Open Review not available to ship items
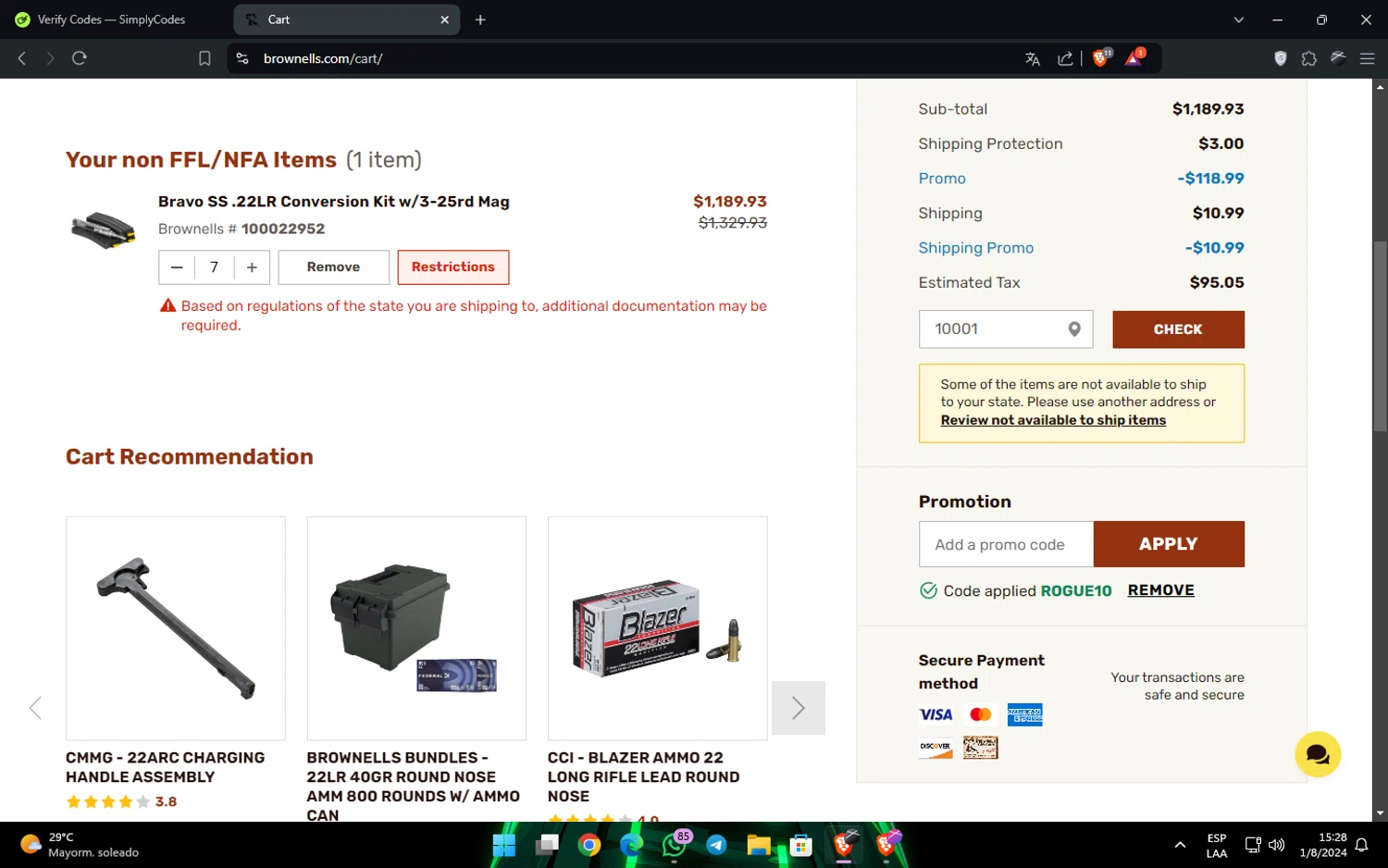The height and width of the screenshot is (868, 1388). point(1053,420)
